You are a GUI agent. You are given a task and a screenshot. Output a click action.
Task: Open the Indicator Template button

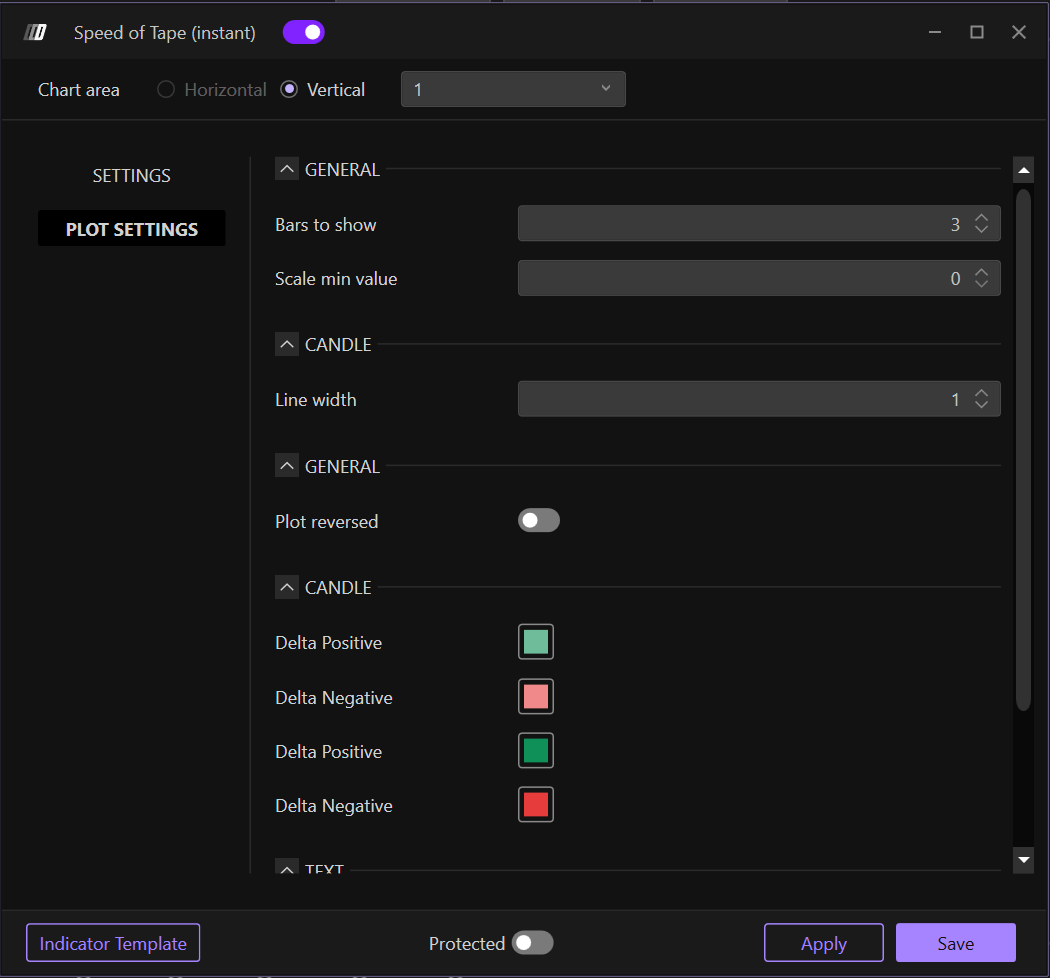(113, 943)
